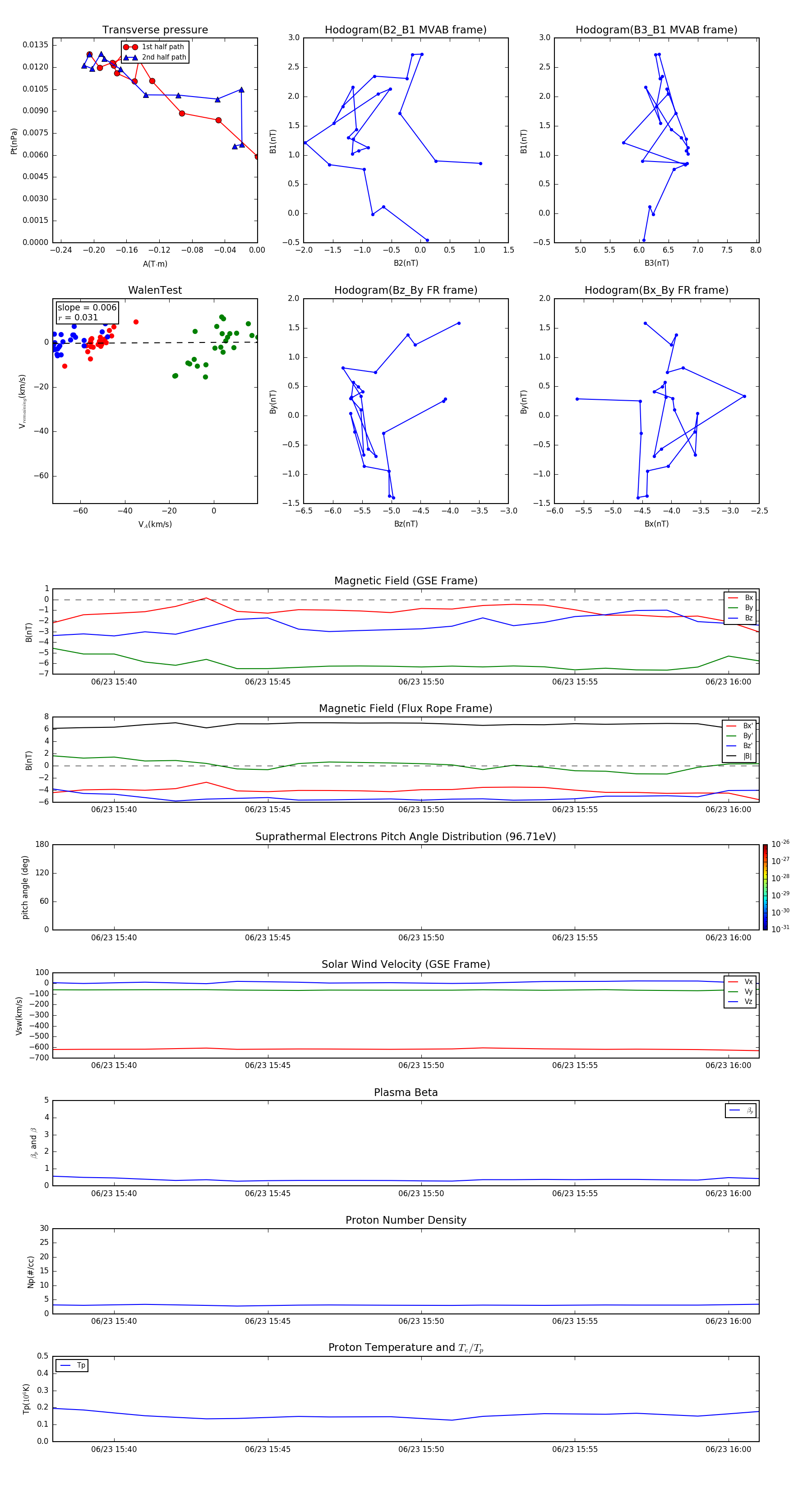Click the 'Magnetic Field (GSE Frame)' title
The height and width of the screenshot is (1489, 812).
(406, 581)
